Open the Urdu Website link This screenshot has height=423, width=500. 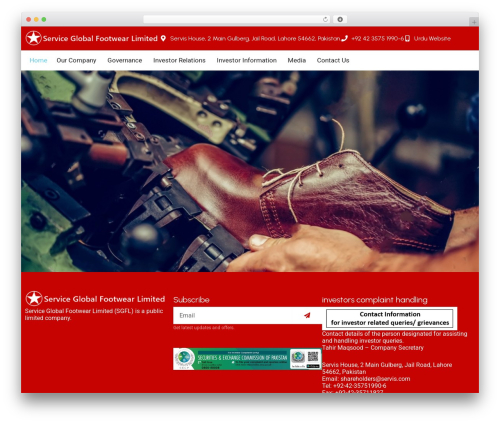(x=432, y=39)
